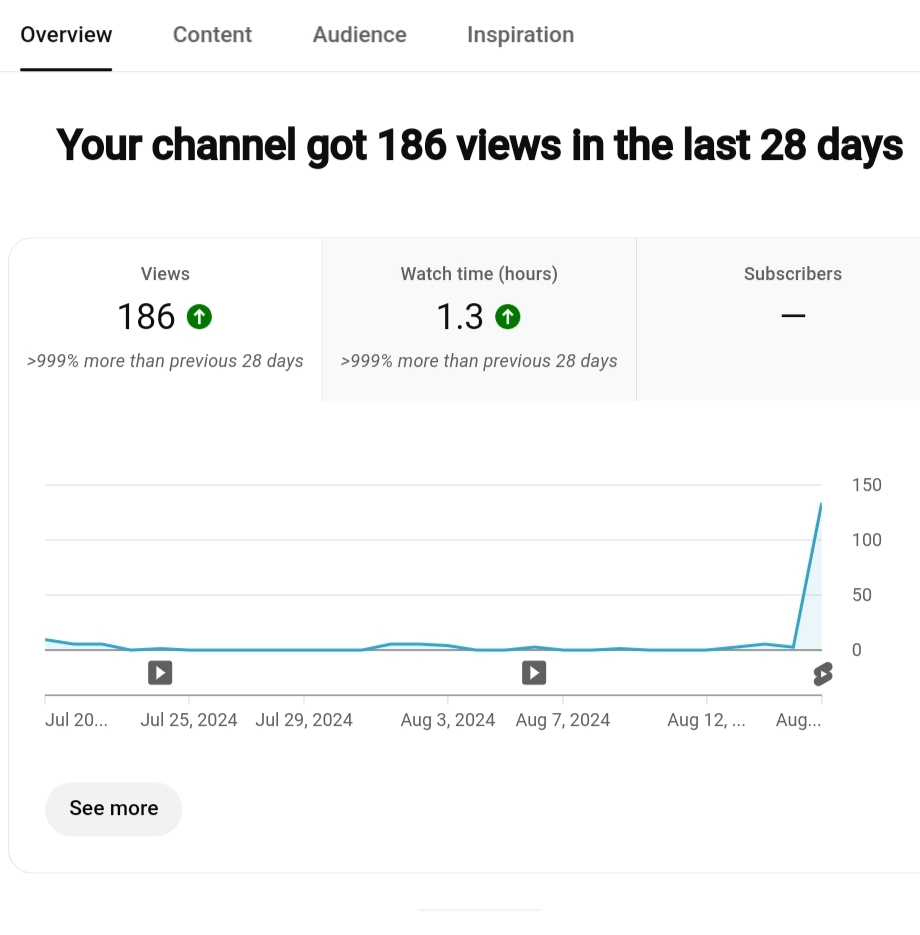
Task: Select the Subscribers metric card
Action: [778, 319]
